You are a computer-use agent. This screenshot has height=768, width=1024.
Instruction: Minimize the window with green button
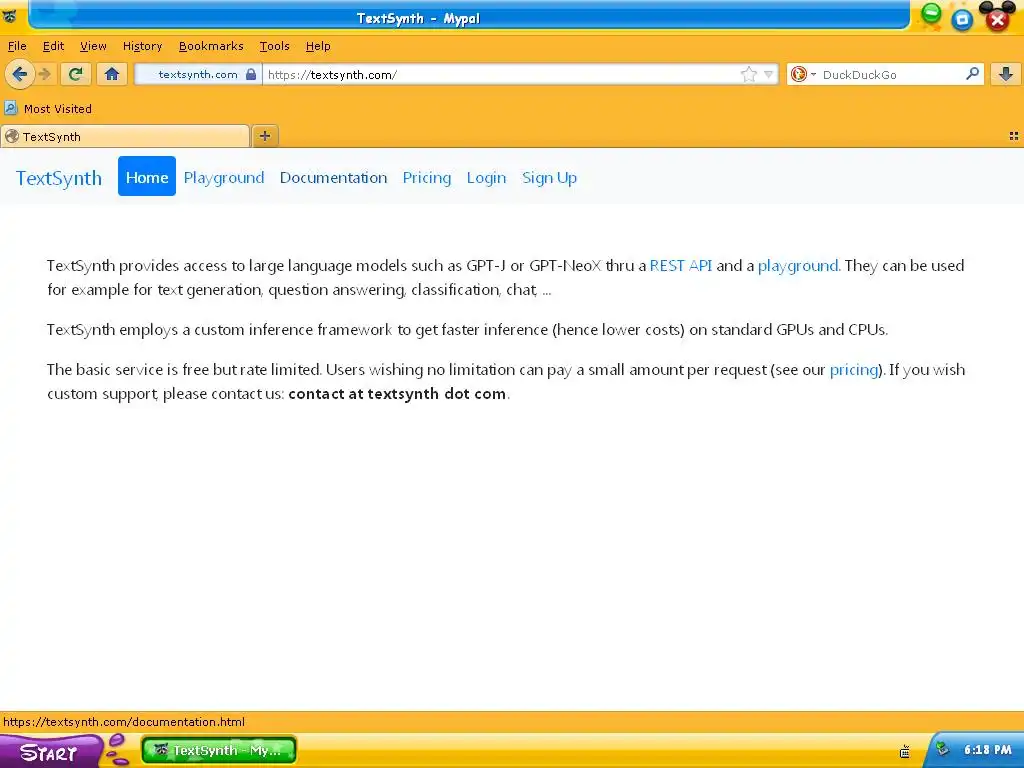pyautogui.click(x=931, y=14)
